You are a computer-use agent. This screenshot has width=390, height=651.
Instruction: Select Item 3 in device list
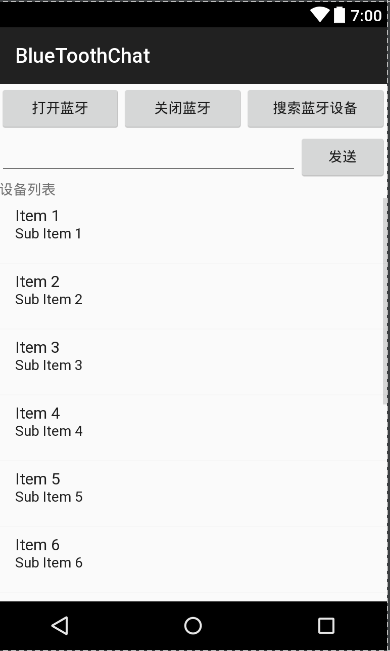193,362
